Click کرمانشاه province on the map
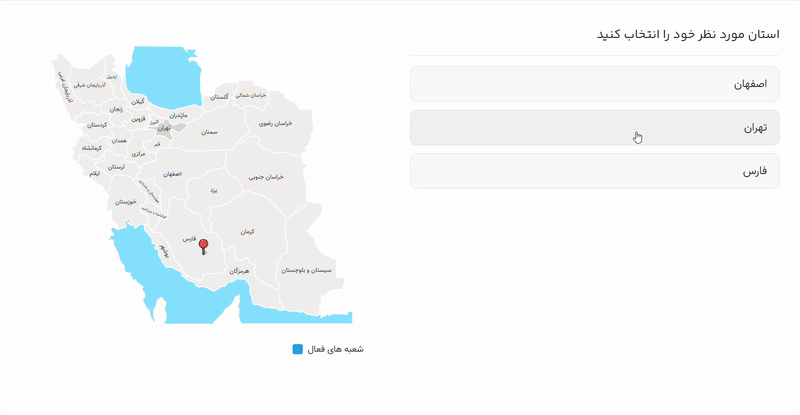The width and height of the screenshot is (800, 415). click(x=89, y=148)
